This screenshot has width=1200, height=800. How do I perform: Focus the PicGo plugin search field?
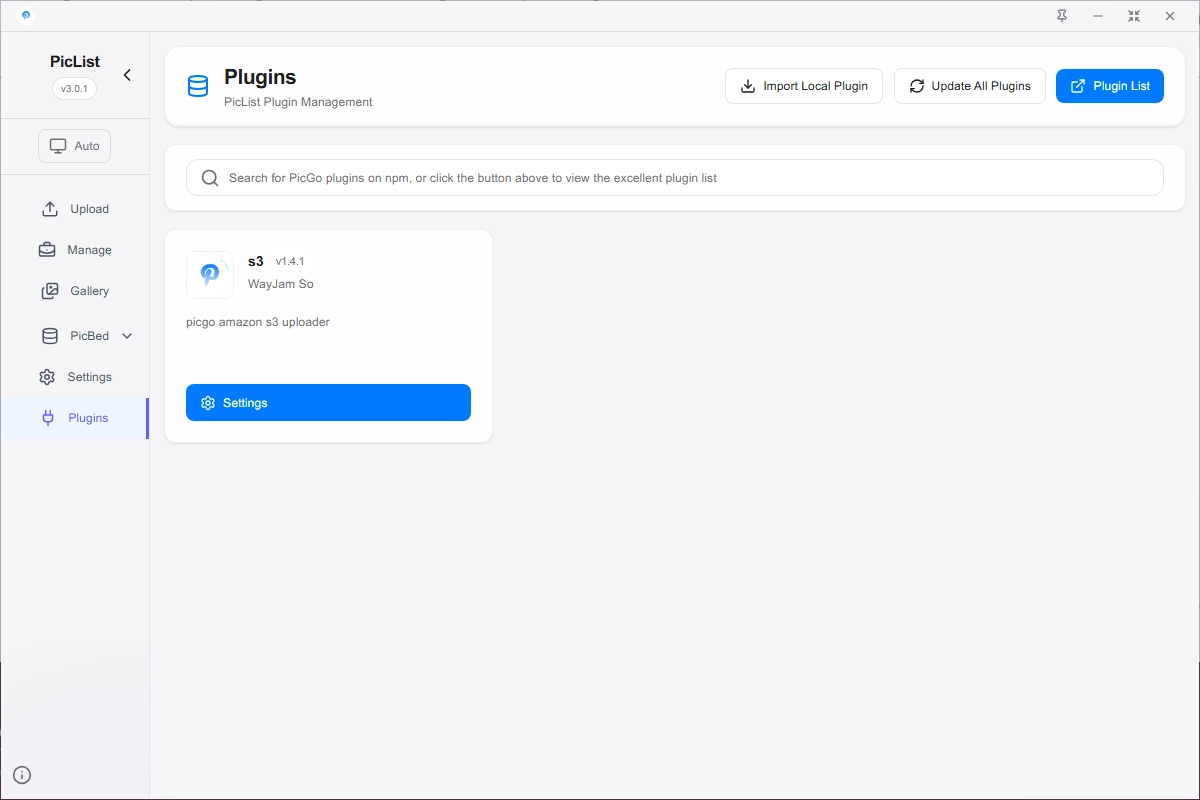pos(675,178)
